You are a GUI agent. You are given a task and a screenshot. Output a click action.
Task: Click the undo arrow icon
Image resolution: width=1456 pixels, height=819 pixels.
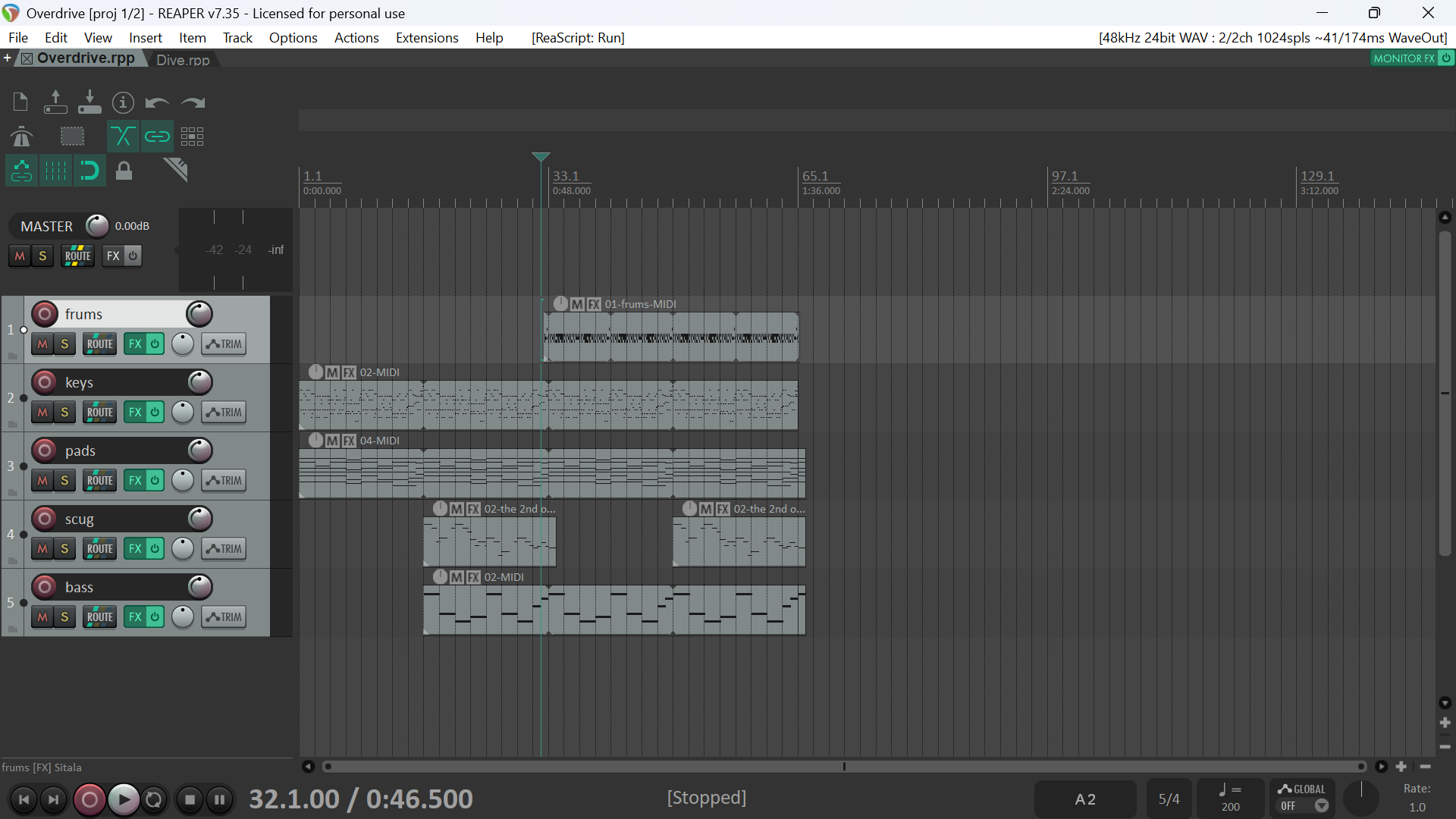[x=157, y=102]
